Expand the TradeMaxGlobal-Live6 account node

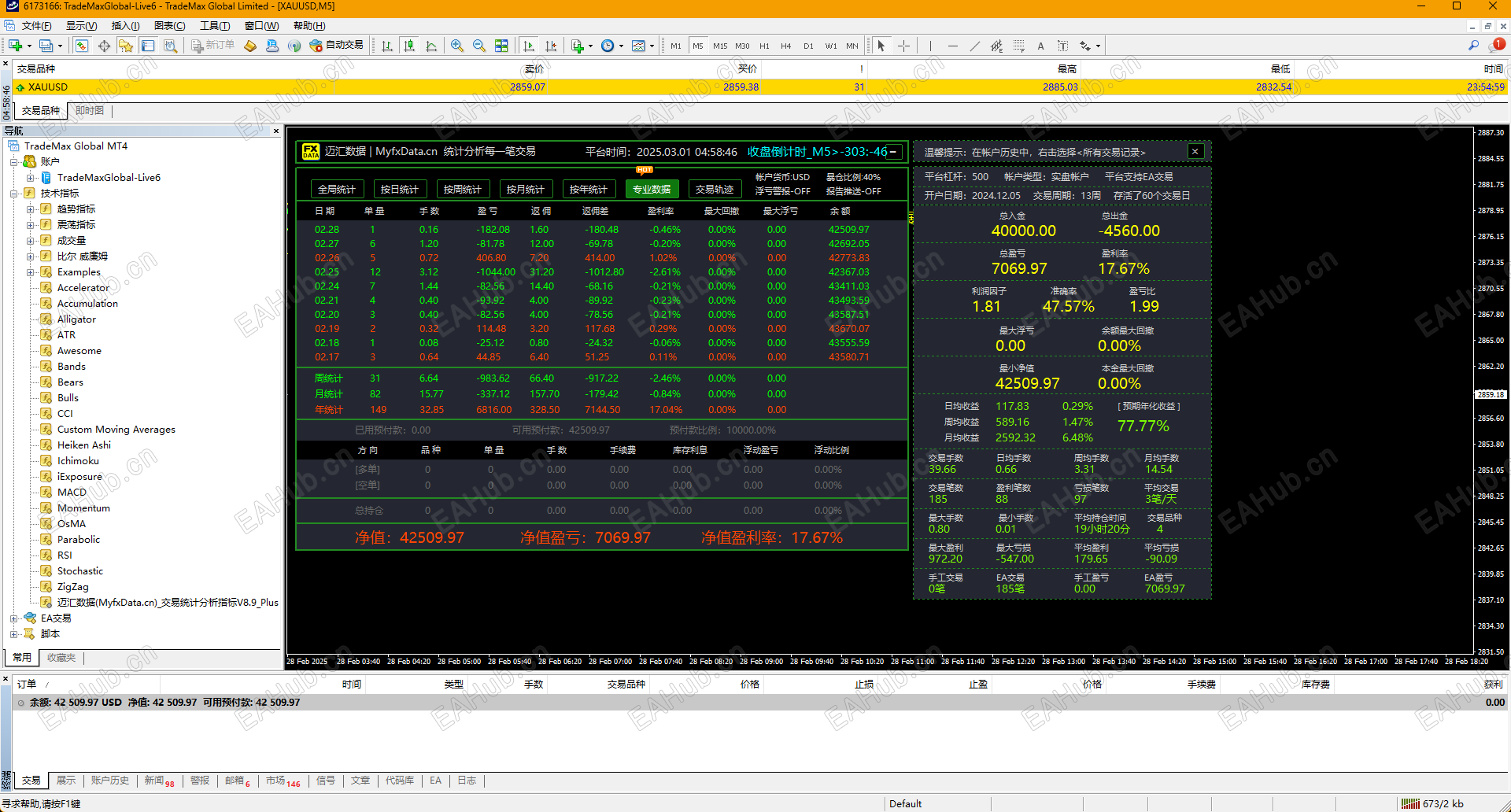(30, 178)
